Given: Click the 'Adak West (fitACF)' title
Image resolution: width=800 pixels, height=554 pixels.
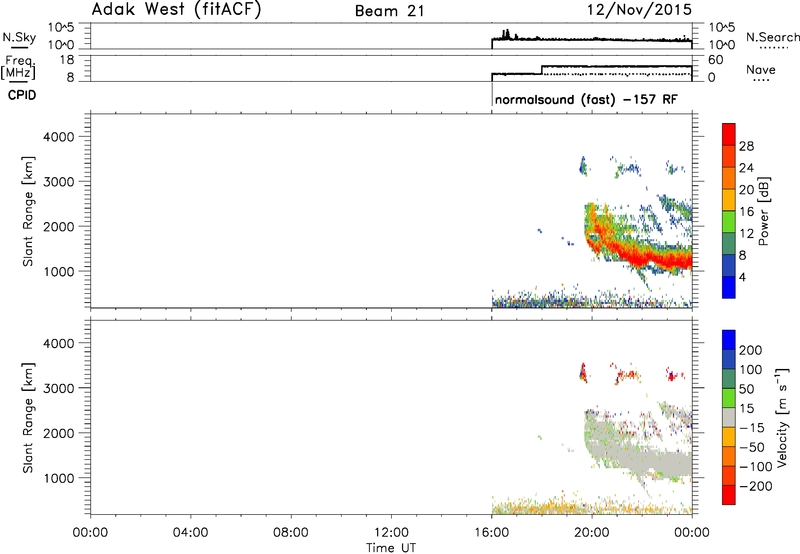Looking at the screenshot, I should click(x=176, y=9).
